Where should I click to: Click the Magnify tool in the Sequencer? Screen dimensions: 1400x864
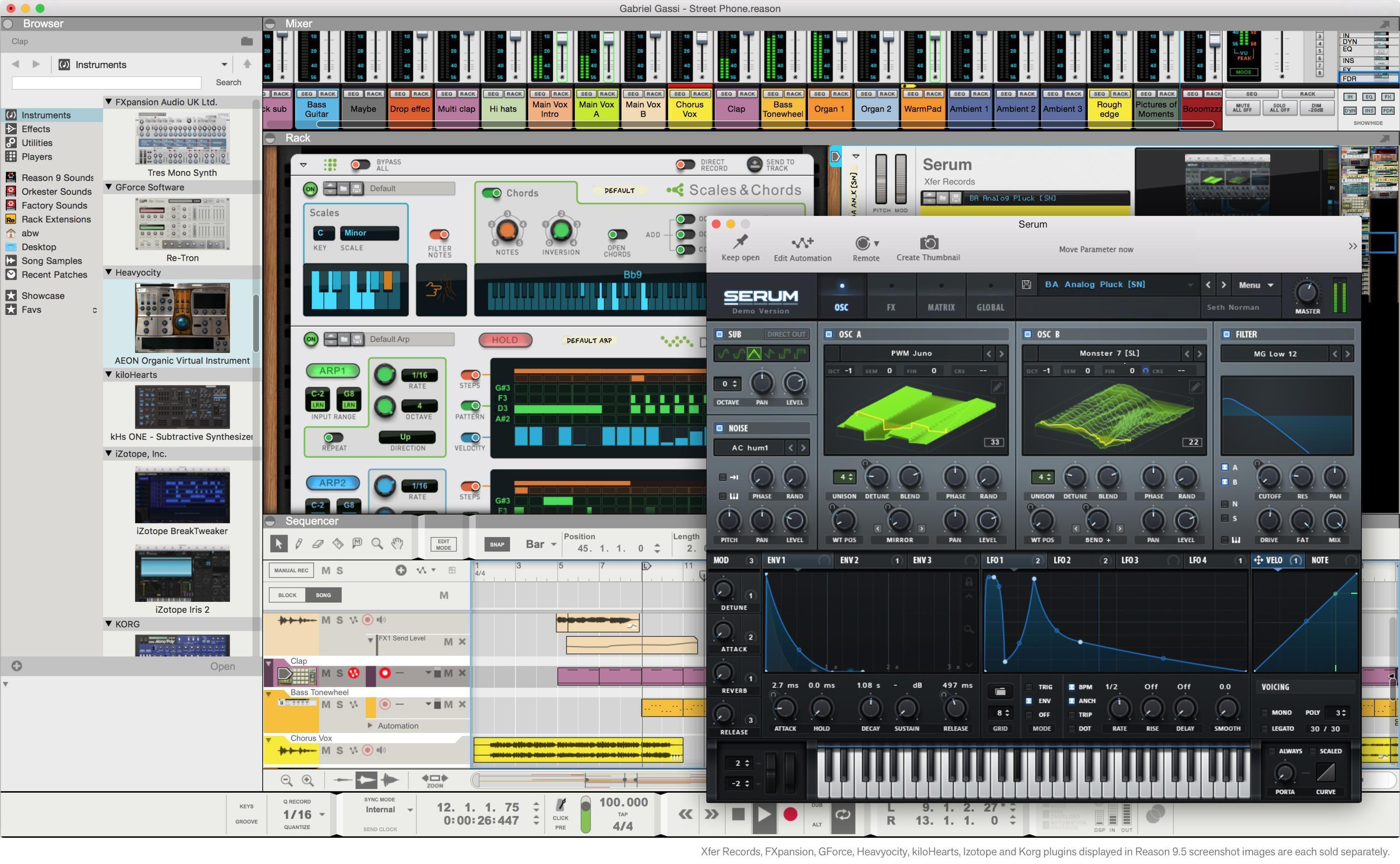tap(377, 543)
